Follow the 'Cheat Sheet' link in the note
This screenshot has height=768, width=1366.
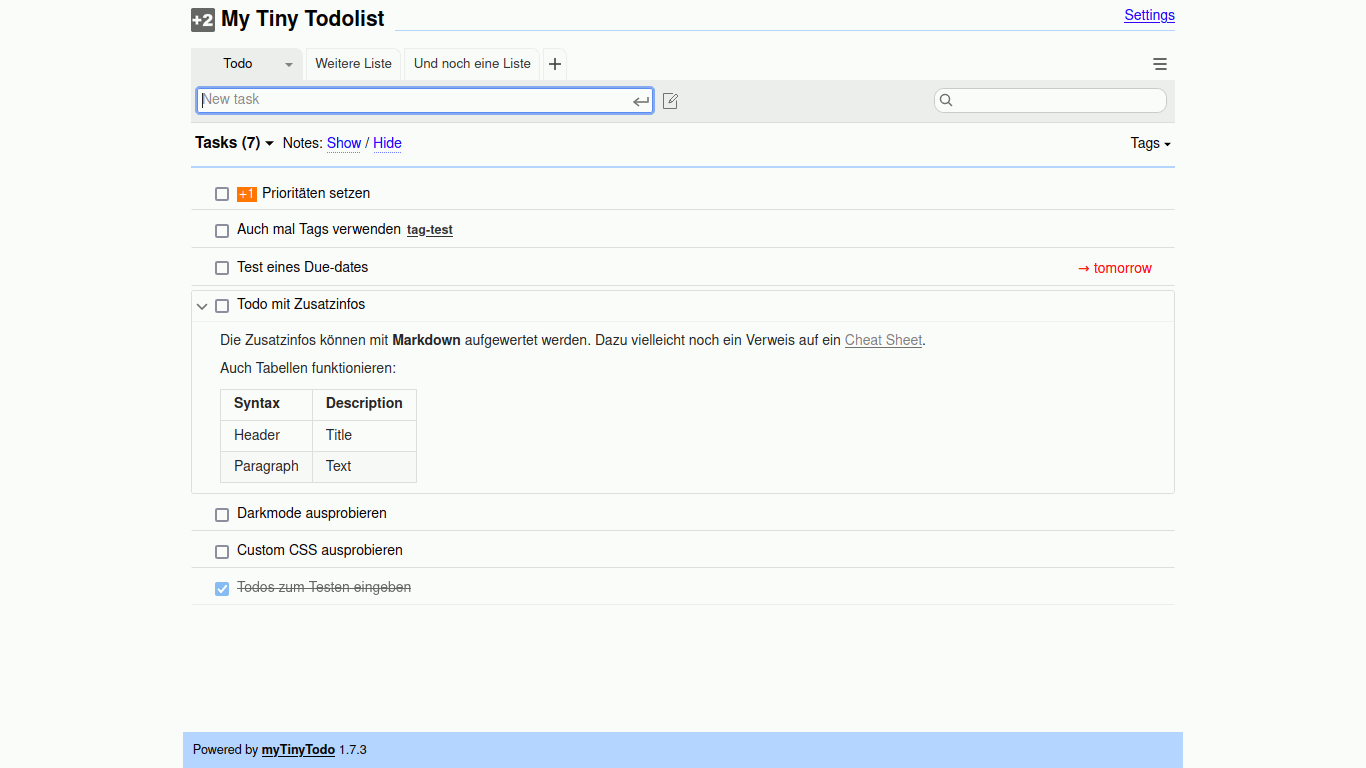(x=883, y=340)
